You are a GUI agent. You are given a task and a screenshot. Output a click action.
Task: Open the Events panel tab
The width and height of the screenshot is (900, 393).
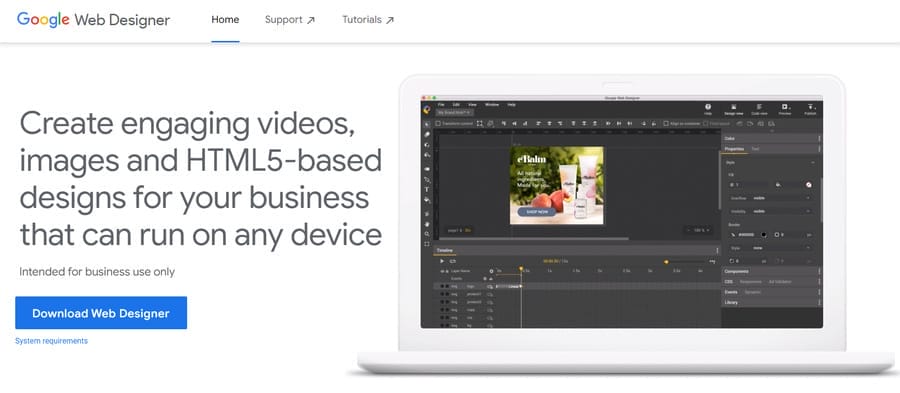[731, 292]
